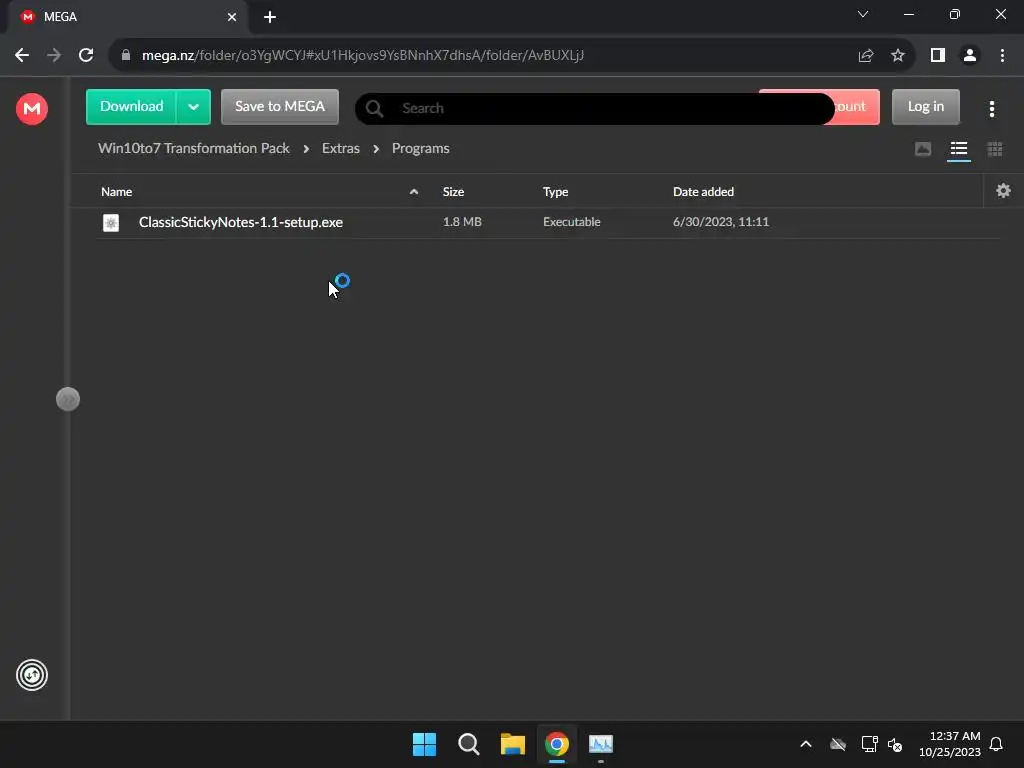1024x768 pixels.
Task: Open column settings gear icon
Action: coord(1003,191)
